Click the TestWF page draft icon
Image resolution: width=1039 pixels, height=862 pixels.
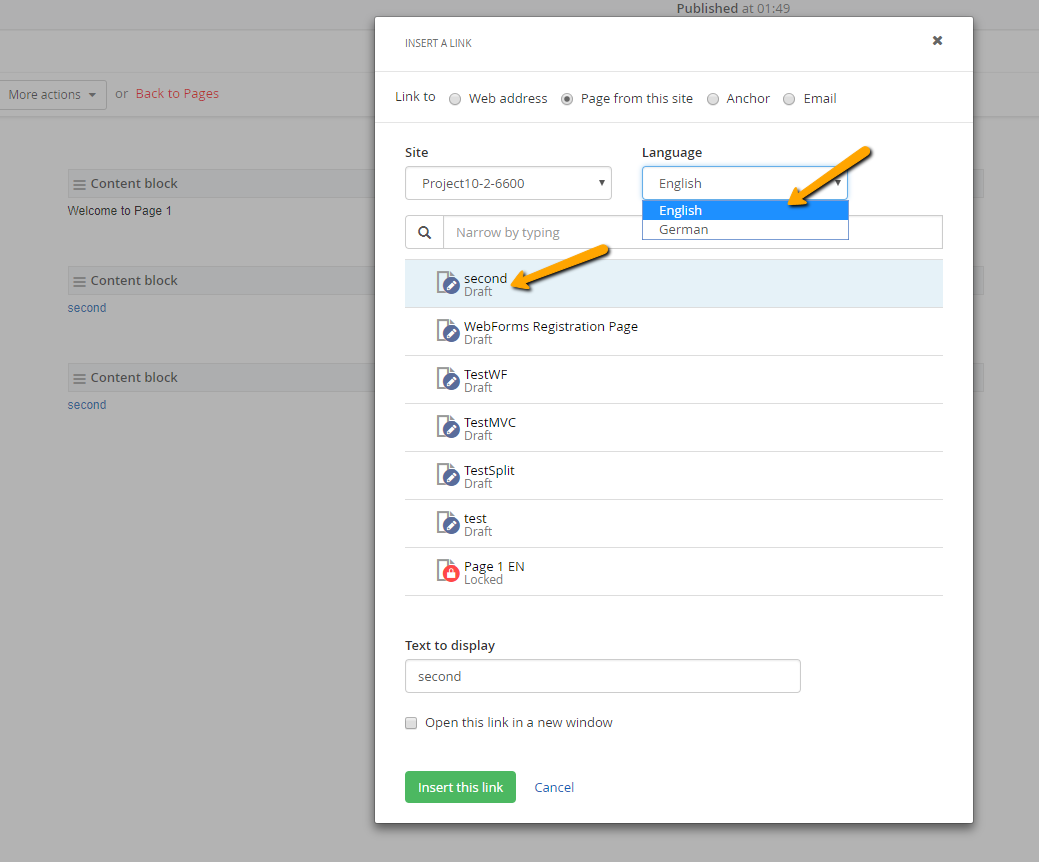(448, 379)
